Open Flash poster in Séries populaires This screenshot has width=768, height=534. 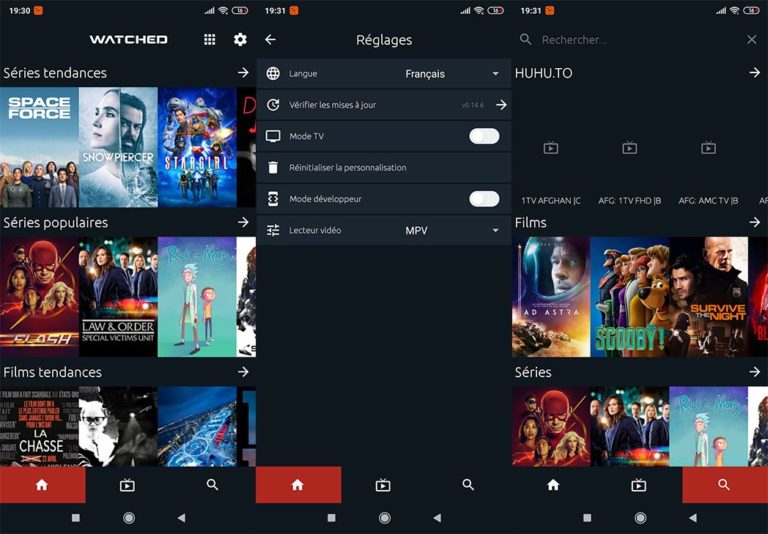pos(39,297)
